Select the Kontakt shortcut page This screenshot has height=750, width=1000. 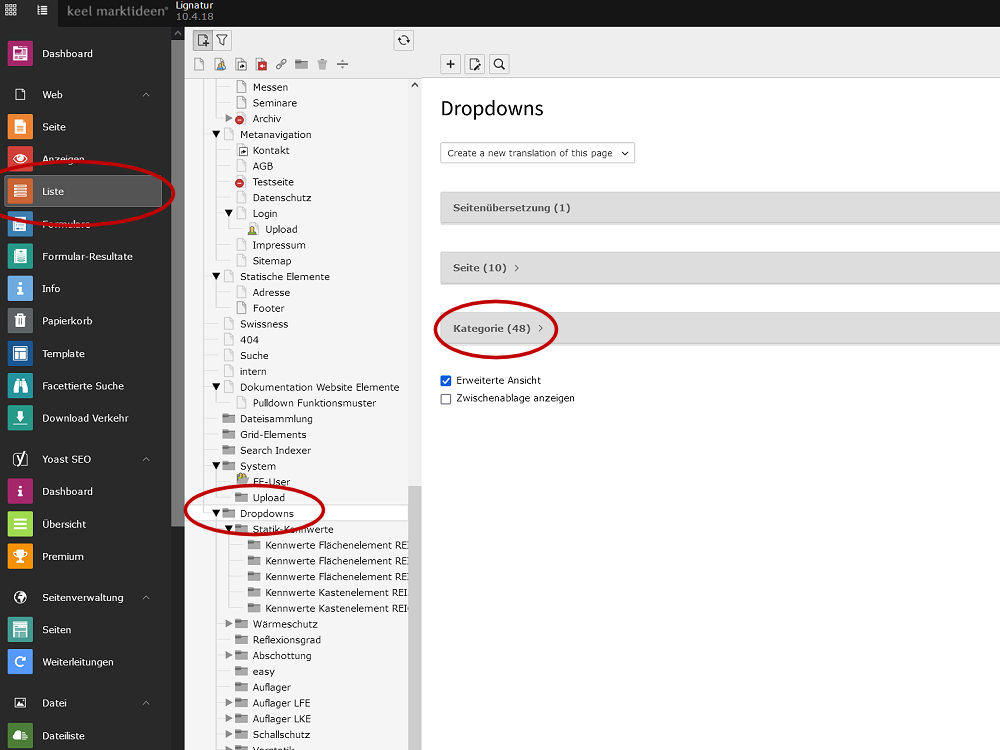(271, 151)
